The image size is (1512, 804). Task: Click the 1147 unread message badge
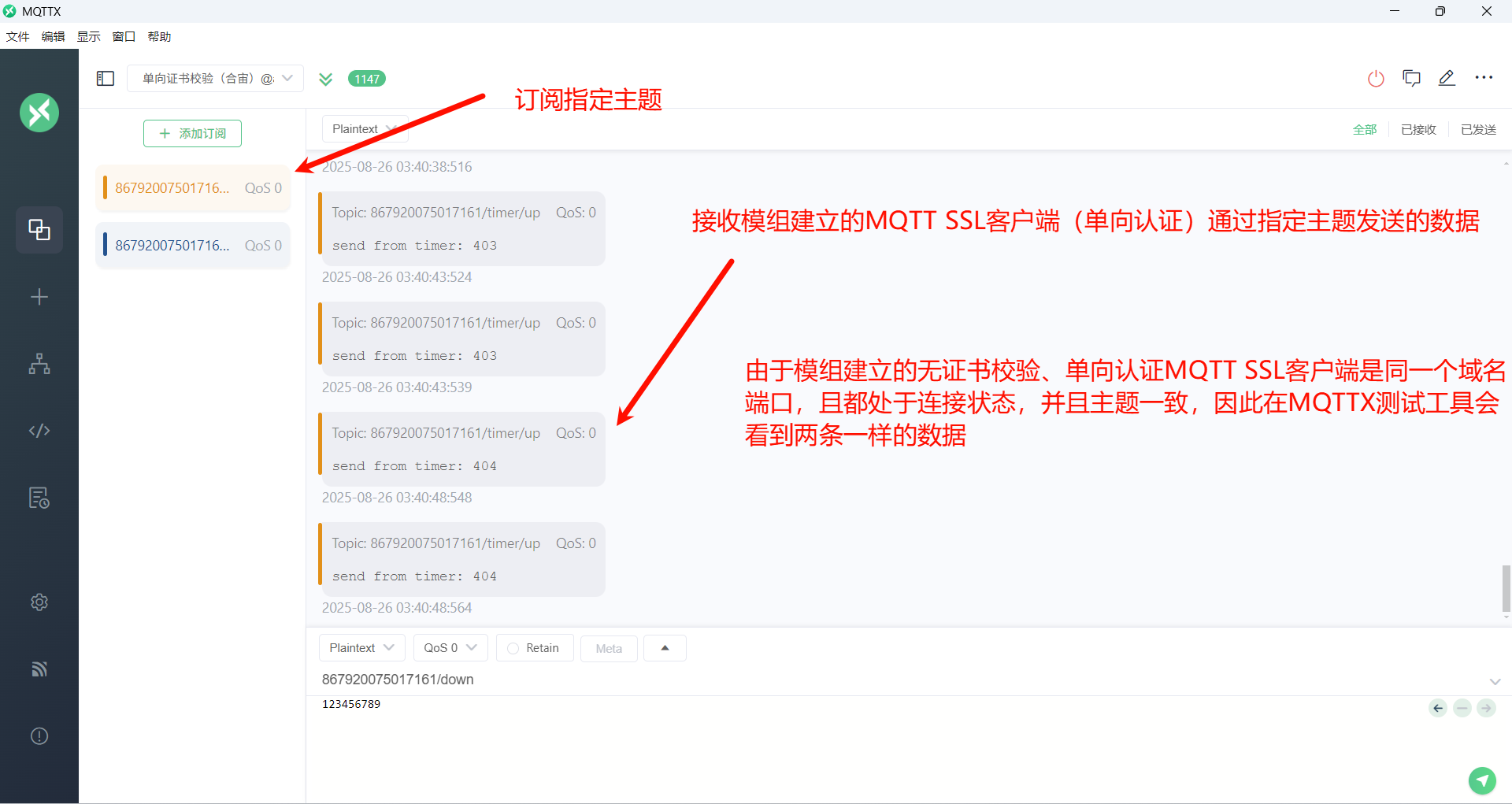tap(367, 79)
